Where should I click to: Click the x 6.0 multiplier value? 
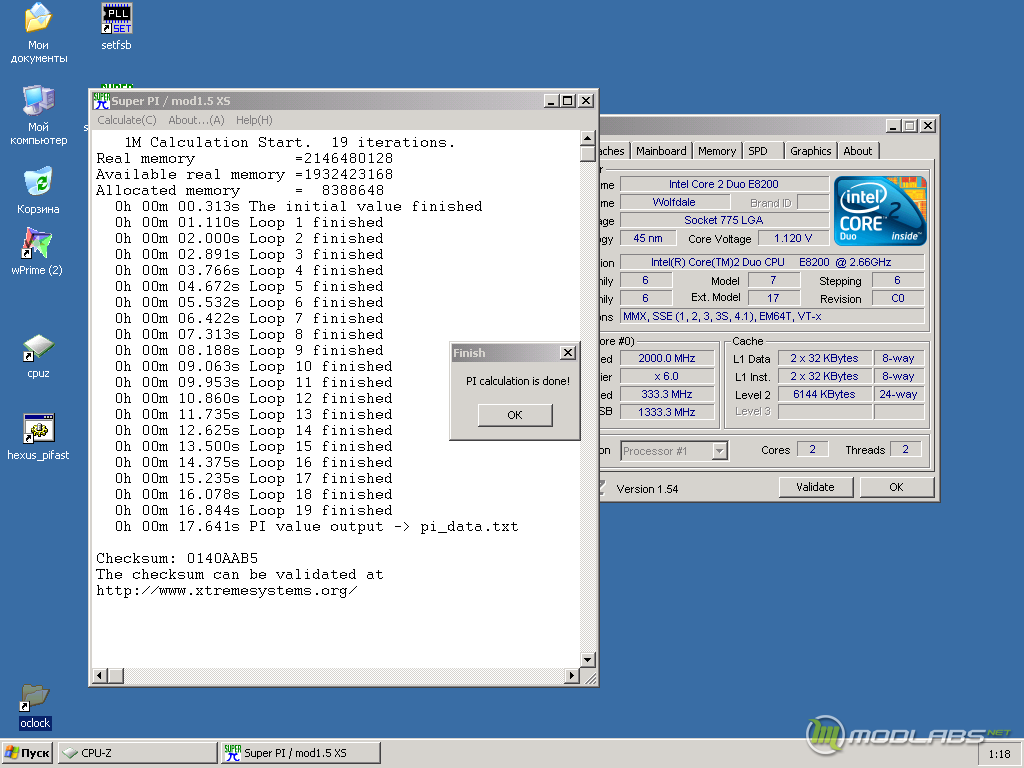666,376
